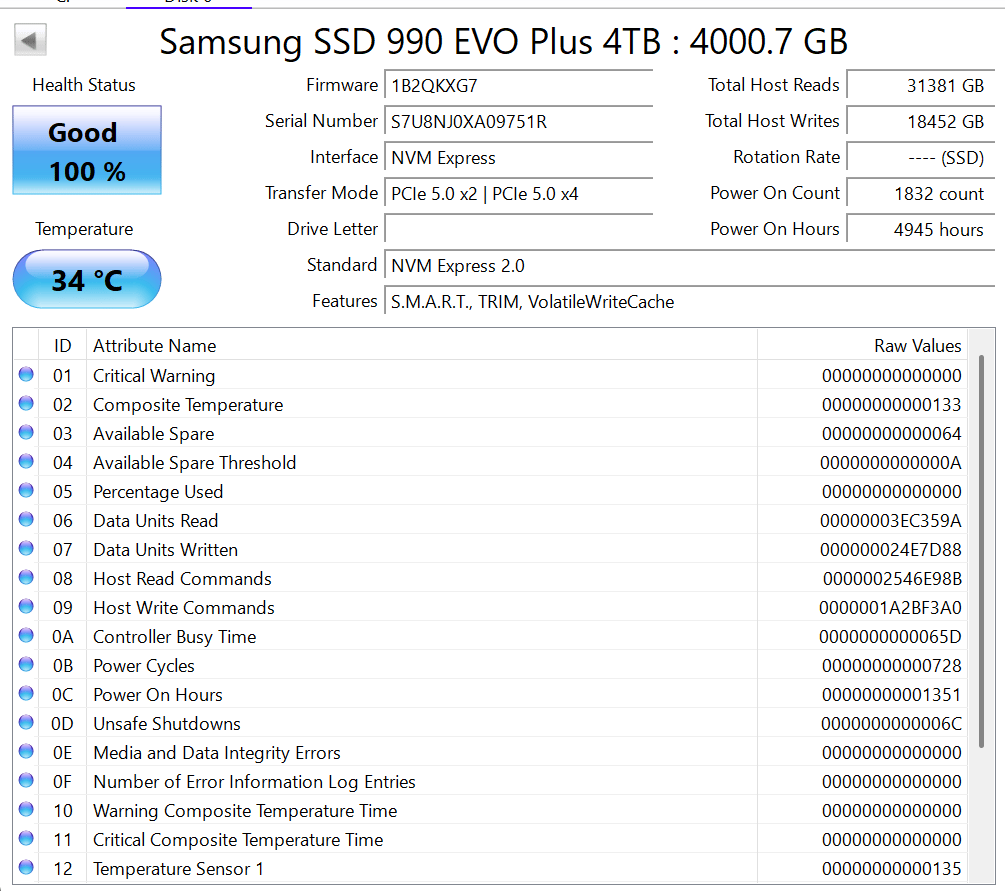Select the Data Units Read attribute name

coord(156,520)
